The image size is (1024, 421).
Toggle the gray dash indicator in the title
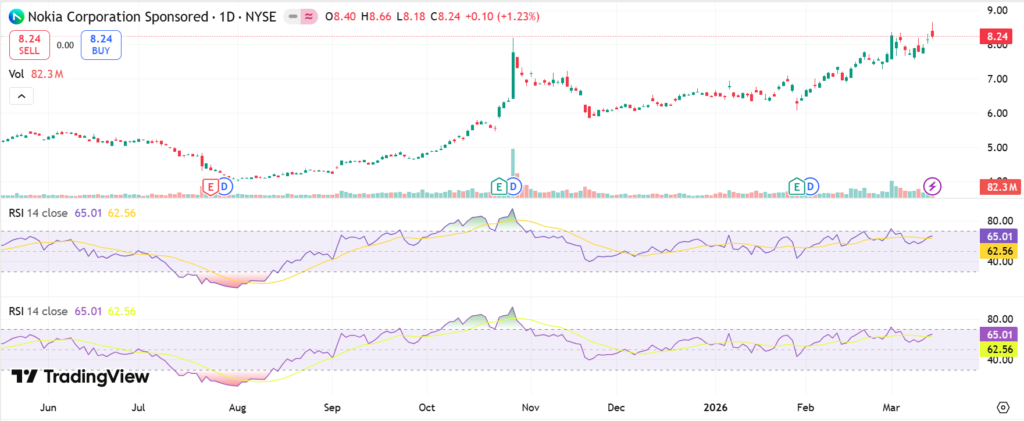click(291, 17)
